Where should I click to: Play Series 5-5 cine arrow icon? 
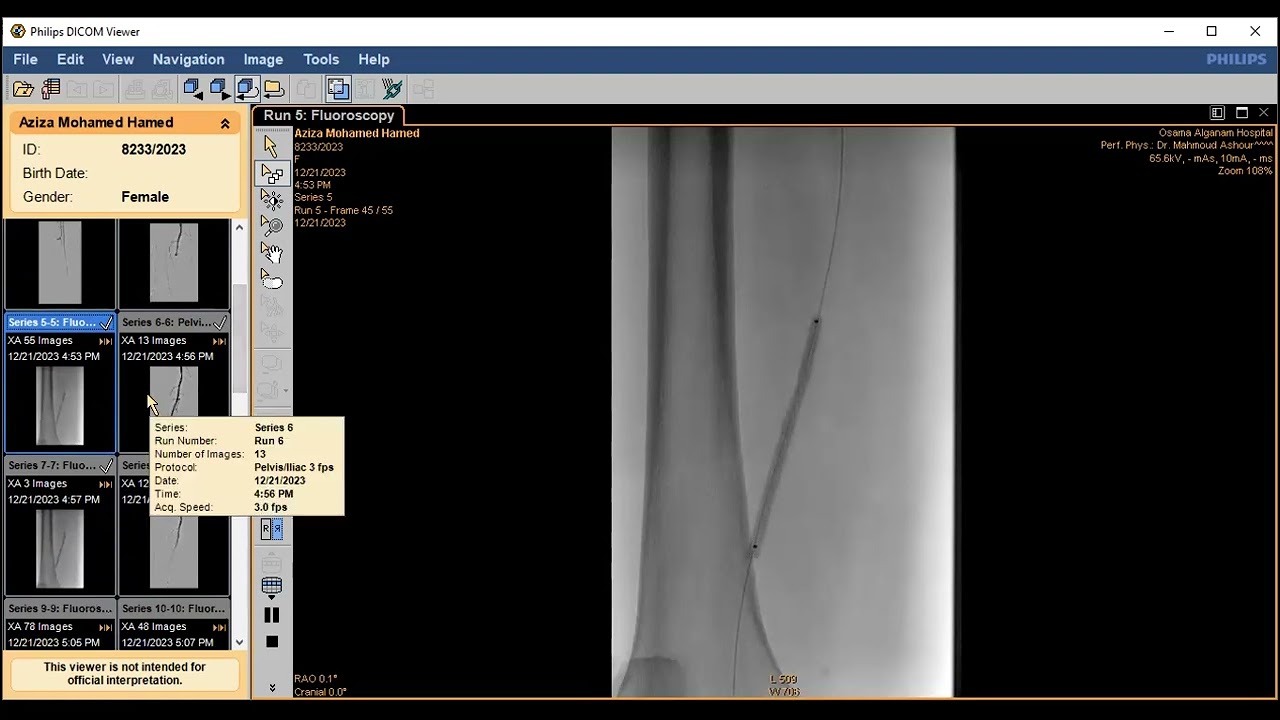click(x=106, y=341)
